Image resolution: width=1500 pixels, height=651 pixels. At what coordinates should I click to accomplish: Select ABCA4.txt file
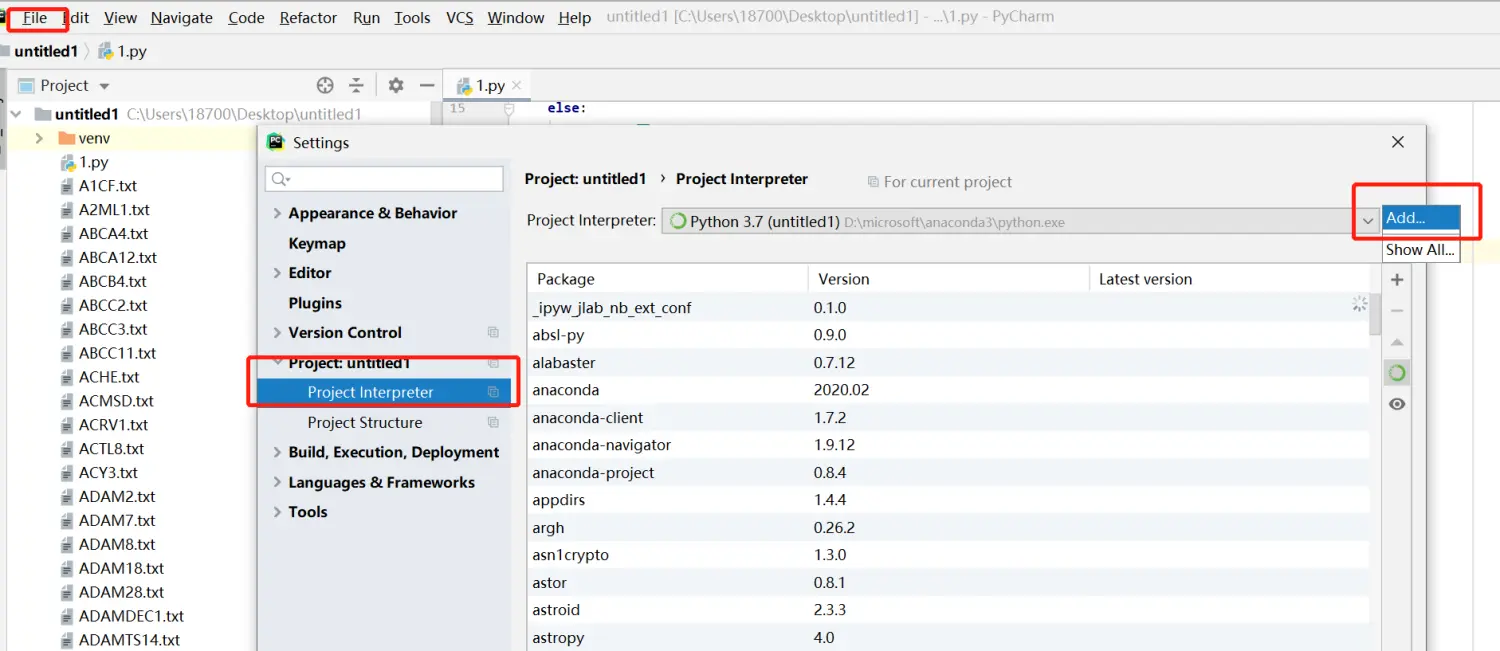coord(113,233)
